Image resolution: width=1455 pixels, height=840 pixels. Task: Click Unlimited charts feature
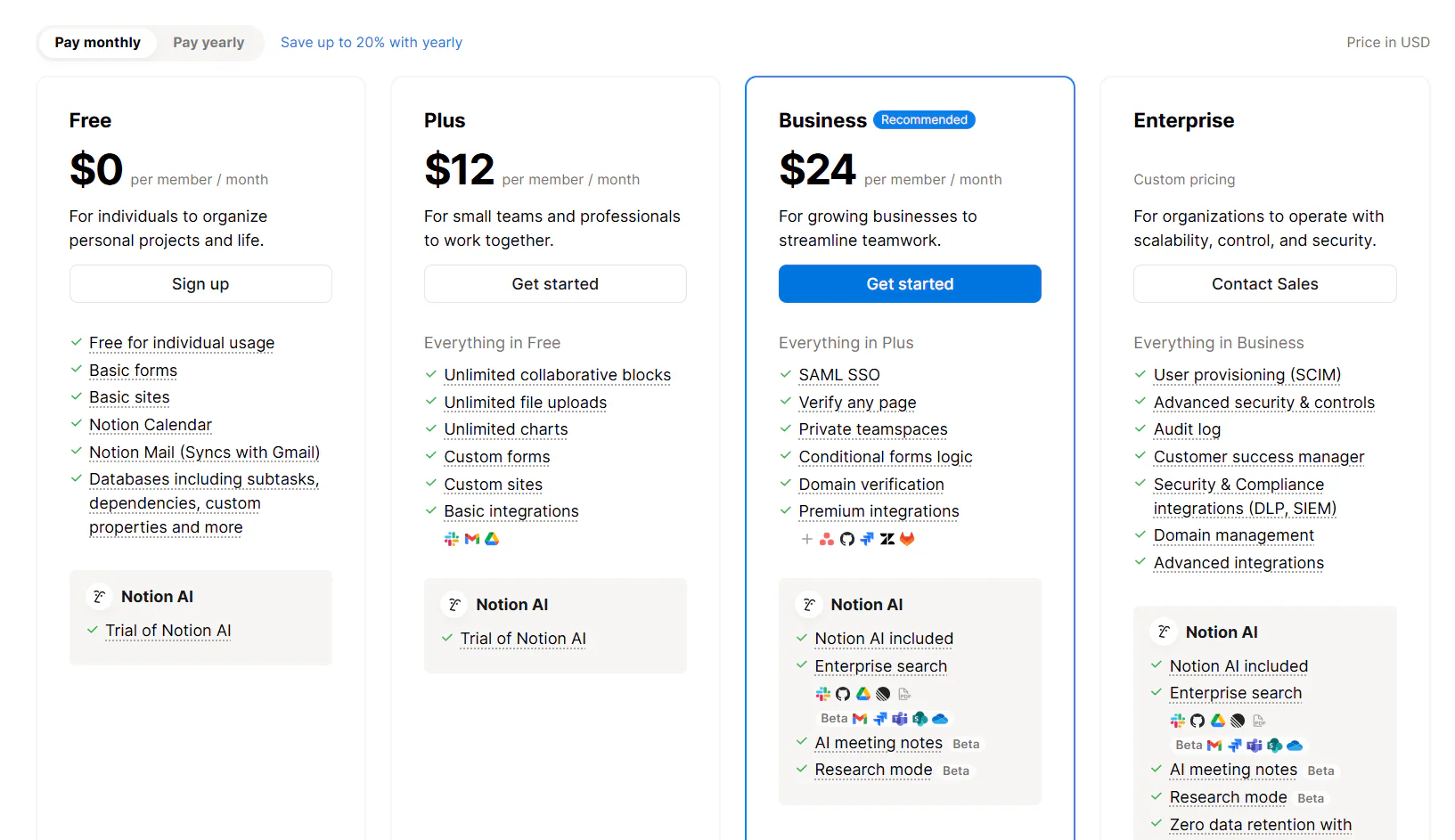506,429
